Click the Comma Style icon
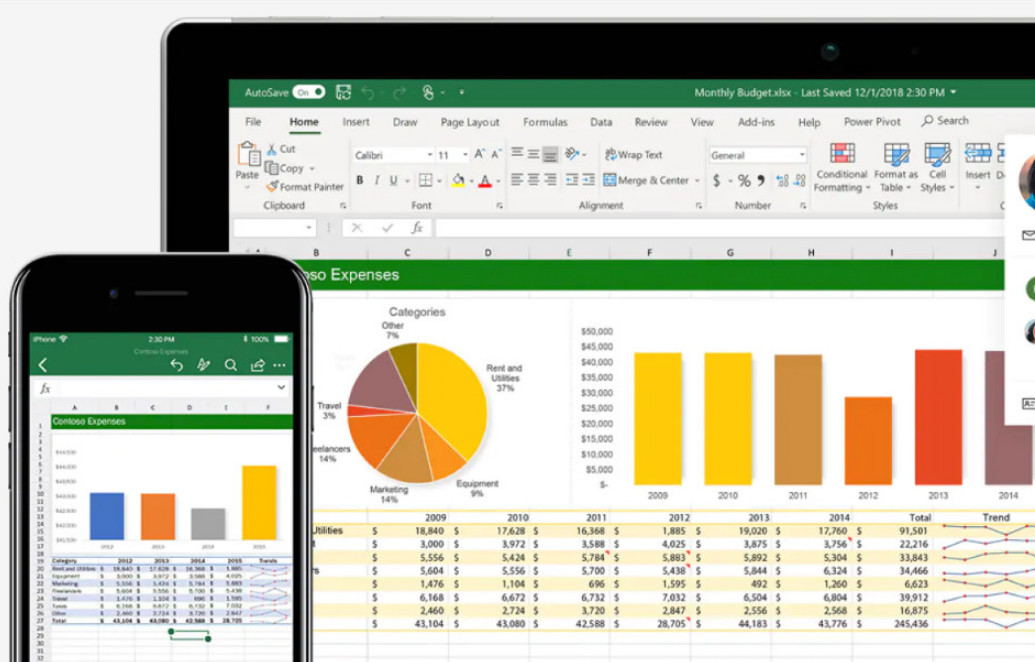This screenshot has height=662, width=1035. (761, 180)
